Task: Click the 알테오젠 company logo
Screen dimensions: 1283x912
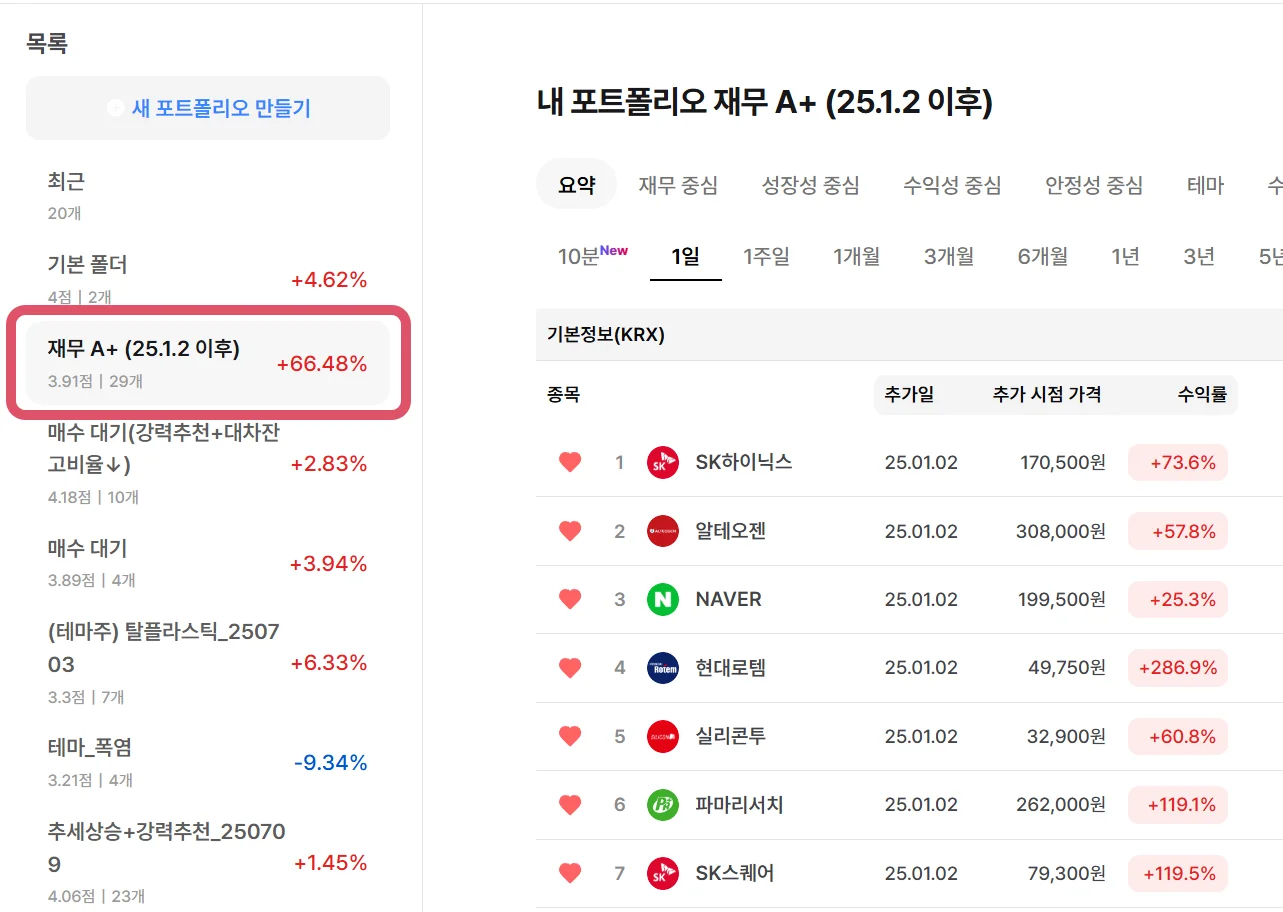Action: coord(663,531)
